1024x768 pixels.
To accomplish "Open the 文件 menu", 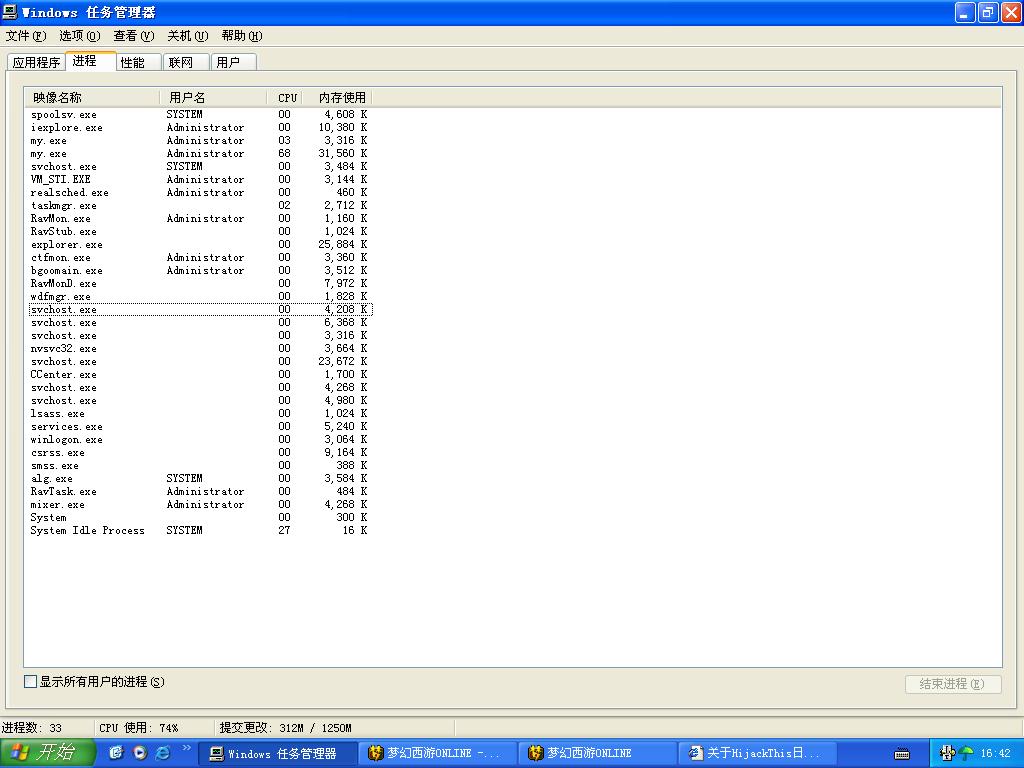I will (26, 36).
